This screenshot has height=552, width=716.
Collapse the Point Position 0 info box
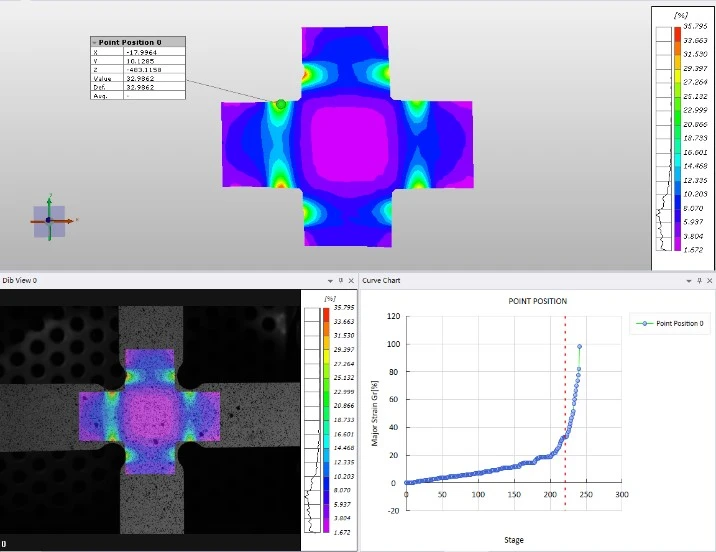[x=93, y=42]
